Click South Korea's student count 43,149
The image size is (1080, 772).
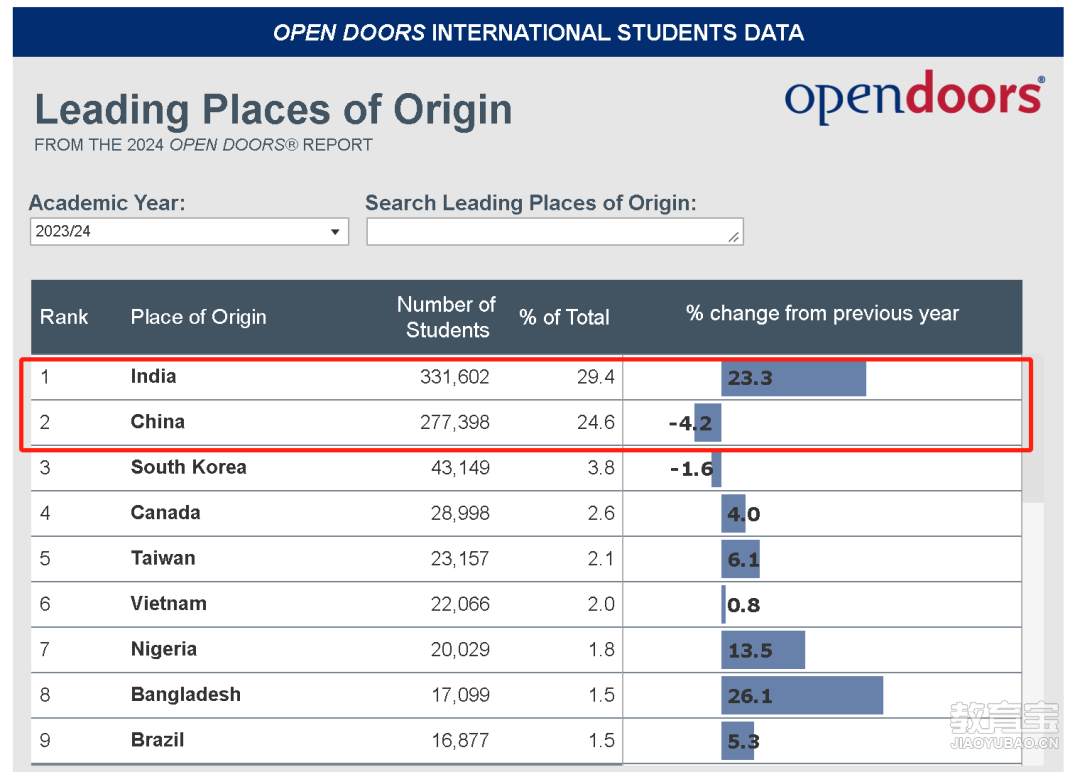coord(460,468)
